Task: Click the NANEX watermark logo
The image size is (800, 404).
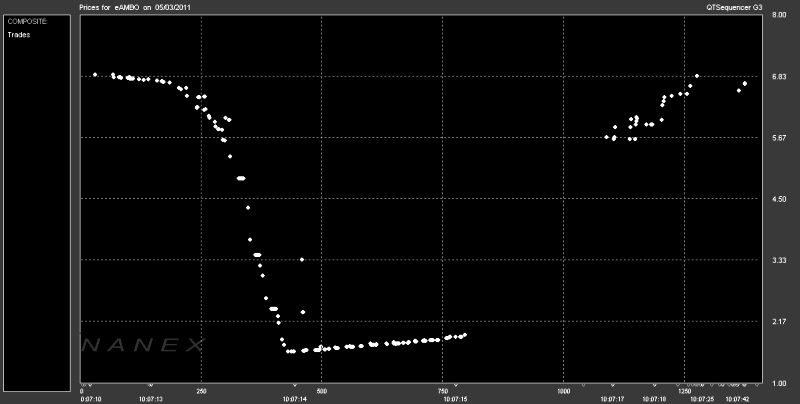Action: (x=143, y=345)
